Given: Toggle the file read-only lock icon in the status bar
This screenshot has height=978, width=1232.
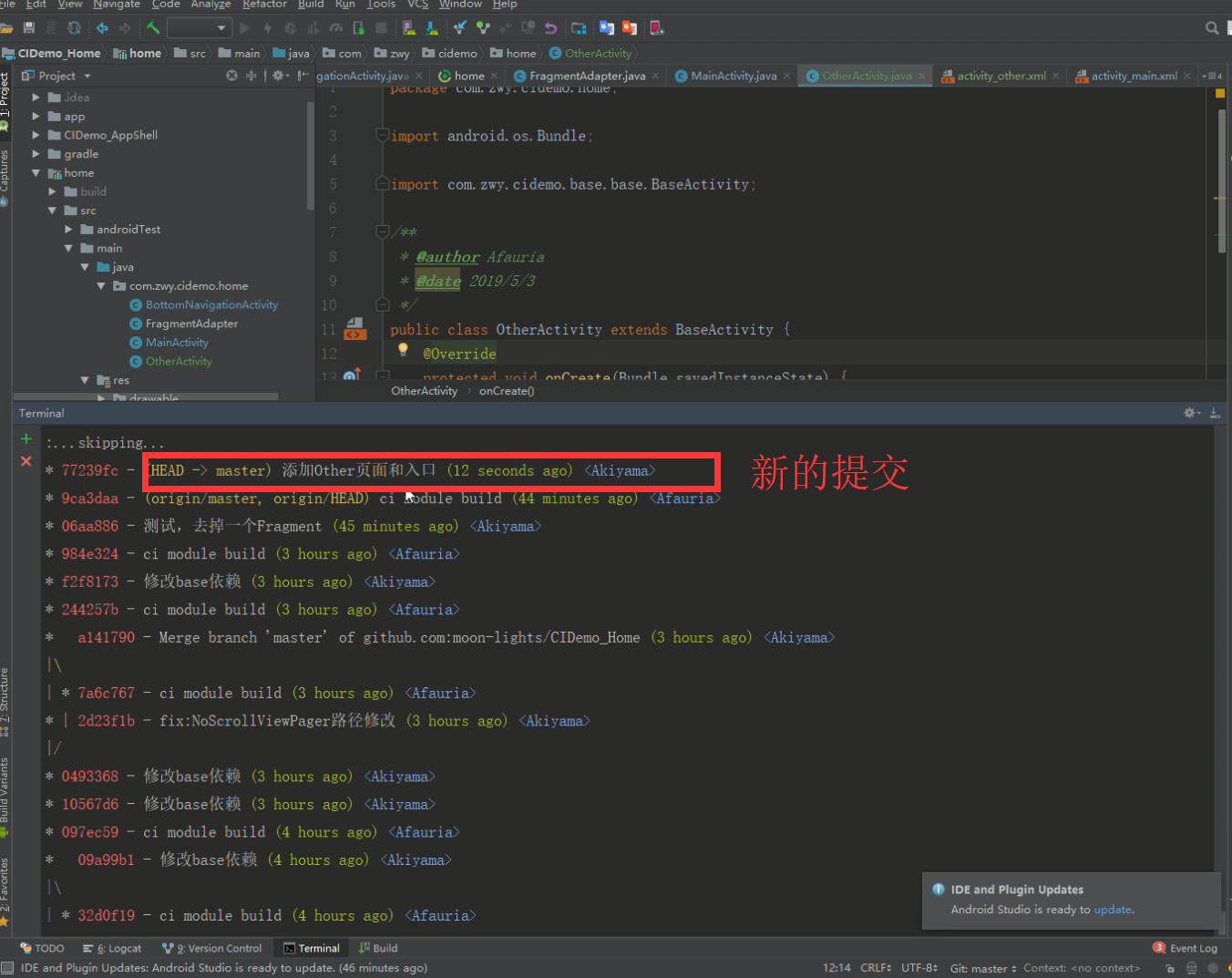Looking at the screenshot, I should click(x=1170, y=968).
